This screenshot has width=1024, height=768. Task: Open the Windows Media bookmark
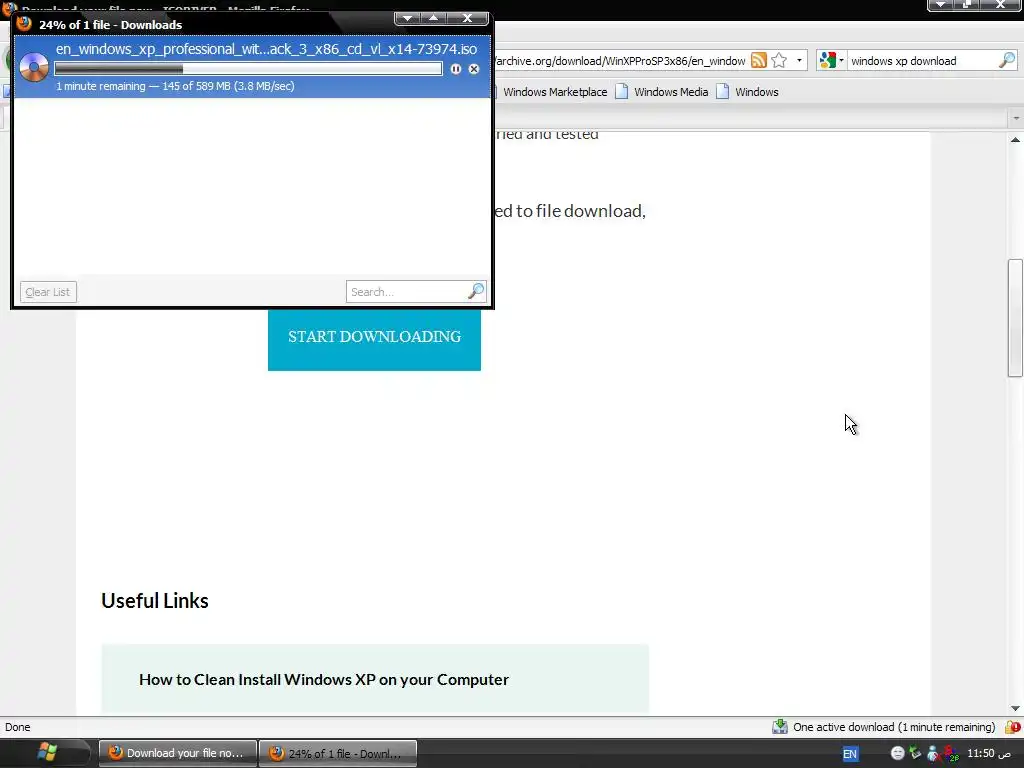click(662, 92)
